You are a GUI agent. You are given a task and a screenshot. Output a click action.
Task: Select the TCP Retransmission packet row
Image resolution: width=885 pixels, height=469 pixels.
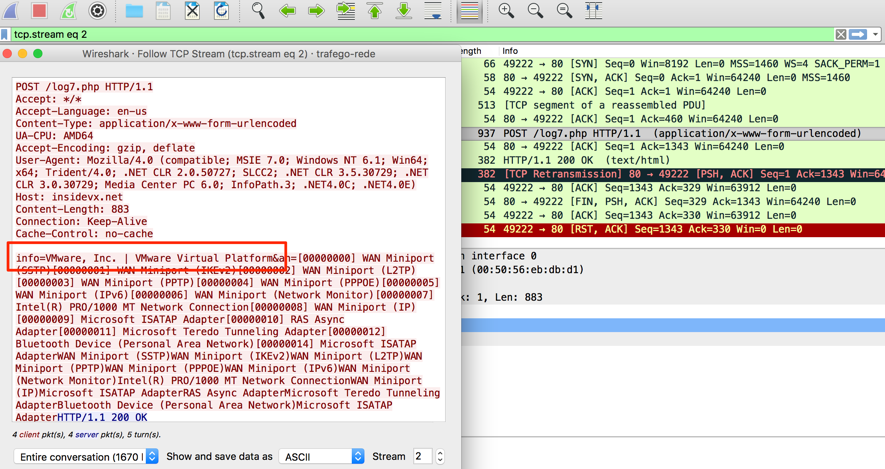(673, 174)
